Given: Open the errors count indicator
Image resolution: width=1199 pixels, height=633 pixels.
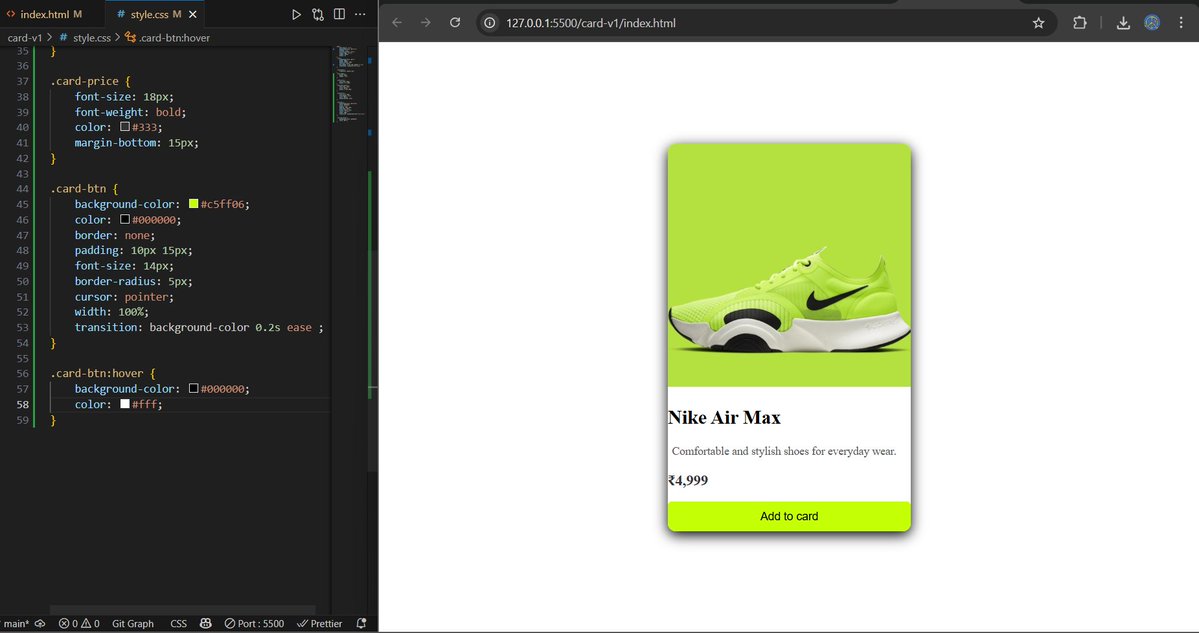Looking at the screenshot, I should [x=68, y=624].
